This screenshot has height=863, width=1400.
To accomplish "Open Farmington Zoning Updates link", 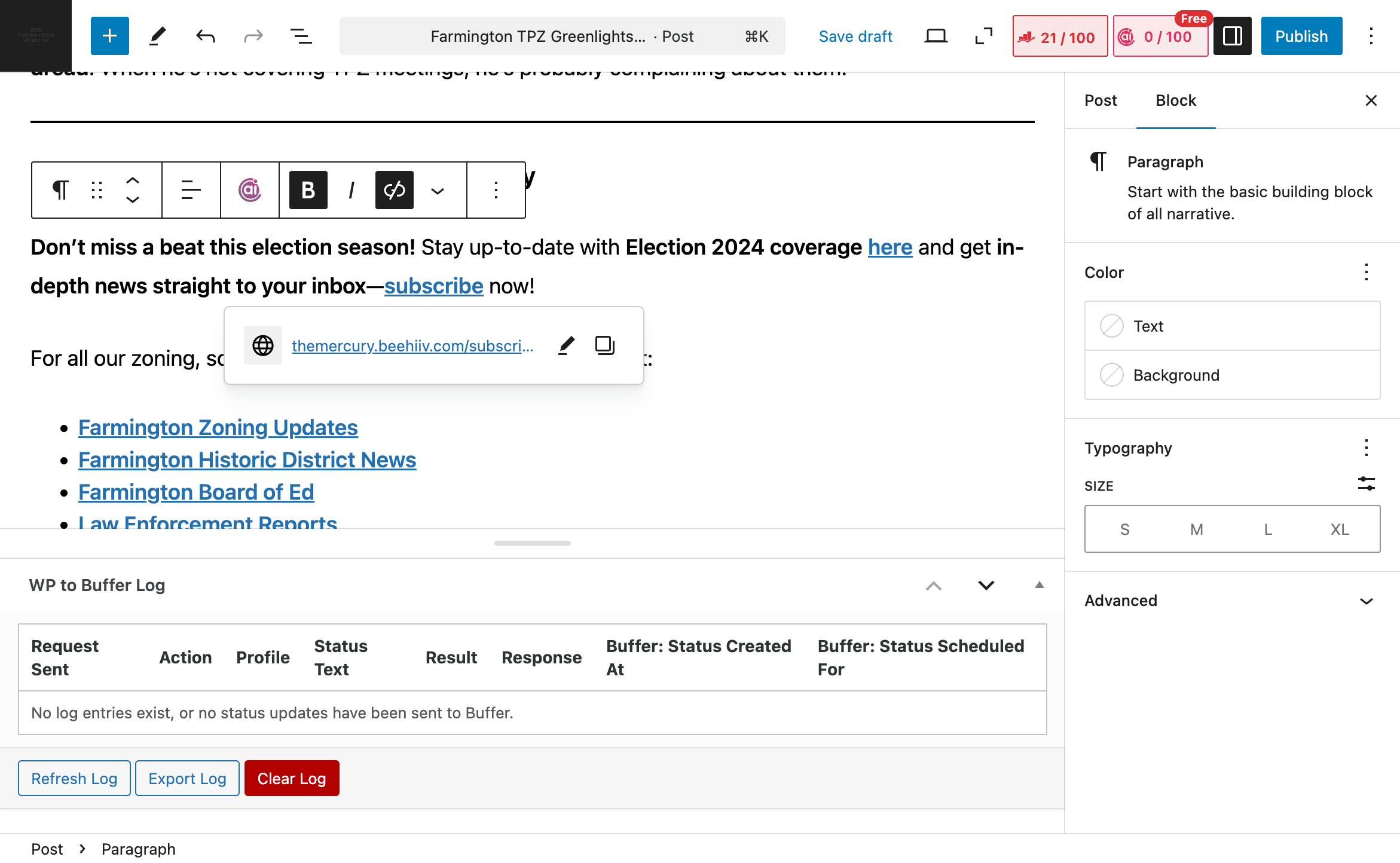I will 218,428.
